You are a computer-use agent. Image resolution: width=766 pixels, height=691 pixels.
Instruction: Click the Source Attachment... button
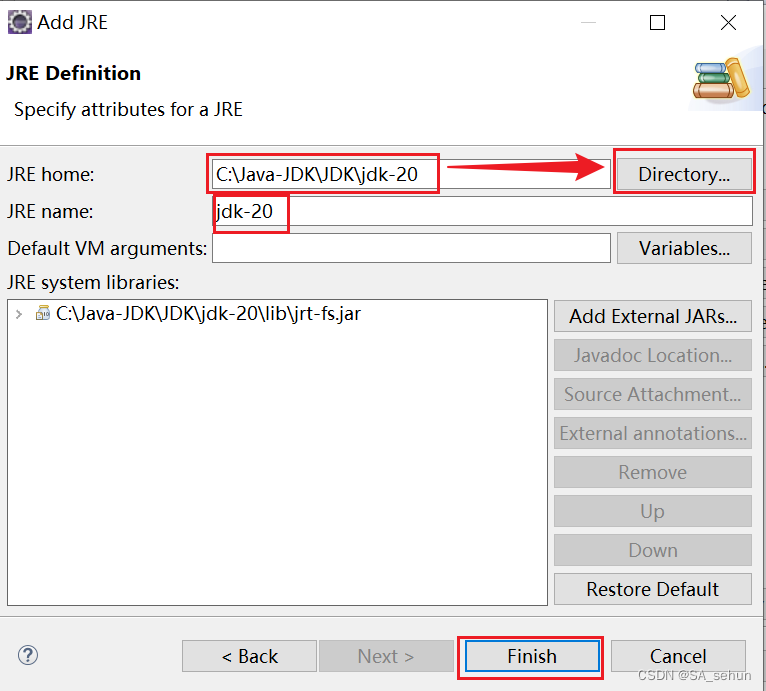(x=653, y=394)
